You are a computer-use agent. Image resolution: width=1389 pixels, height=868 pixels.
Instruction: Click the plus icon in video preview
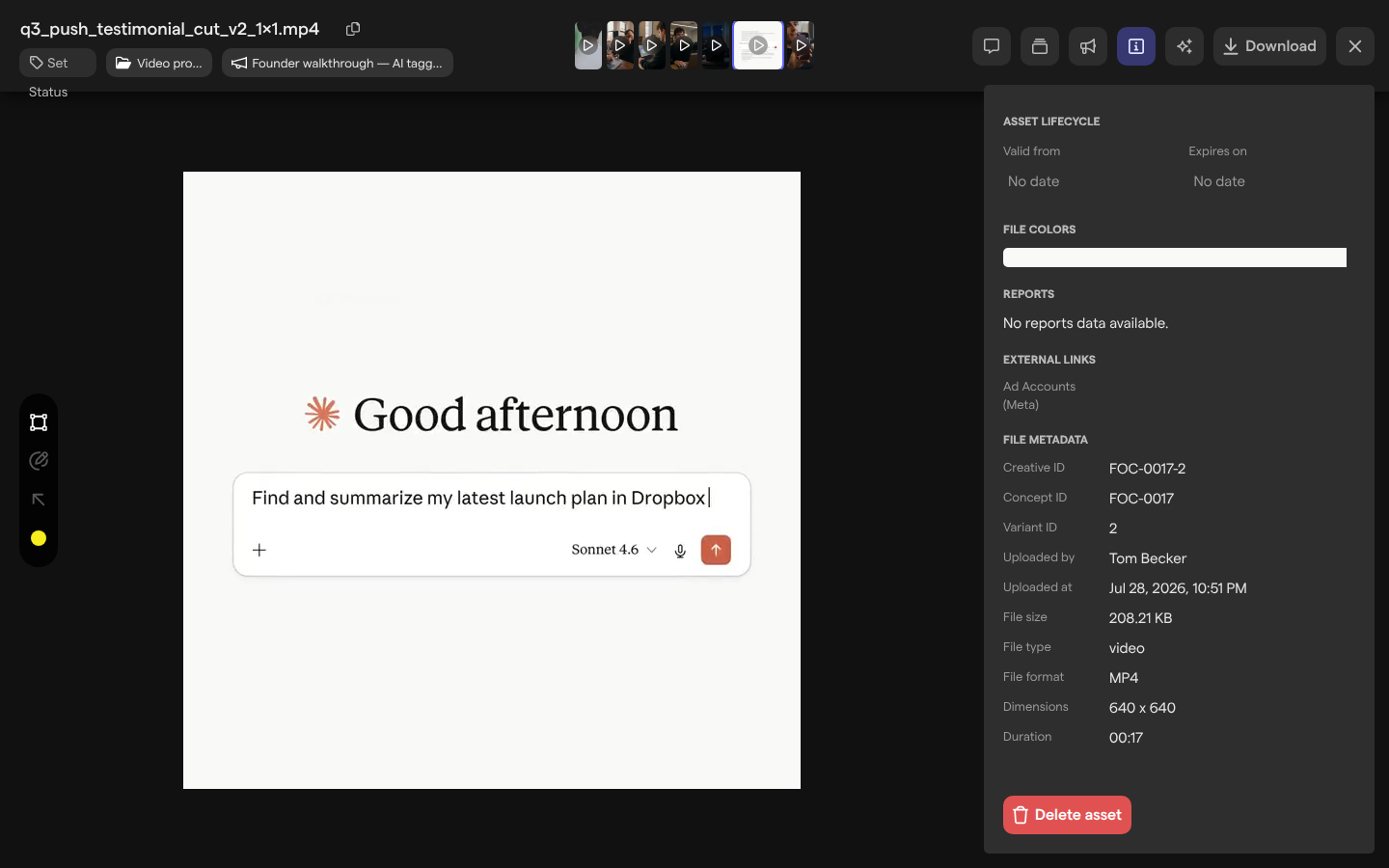pyautogui.click(x=259, y=550)
